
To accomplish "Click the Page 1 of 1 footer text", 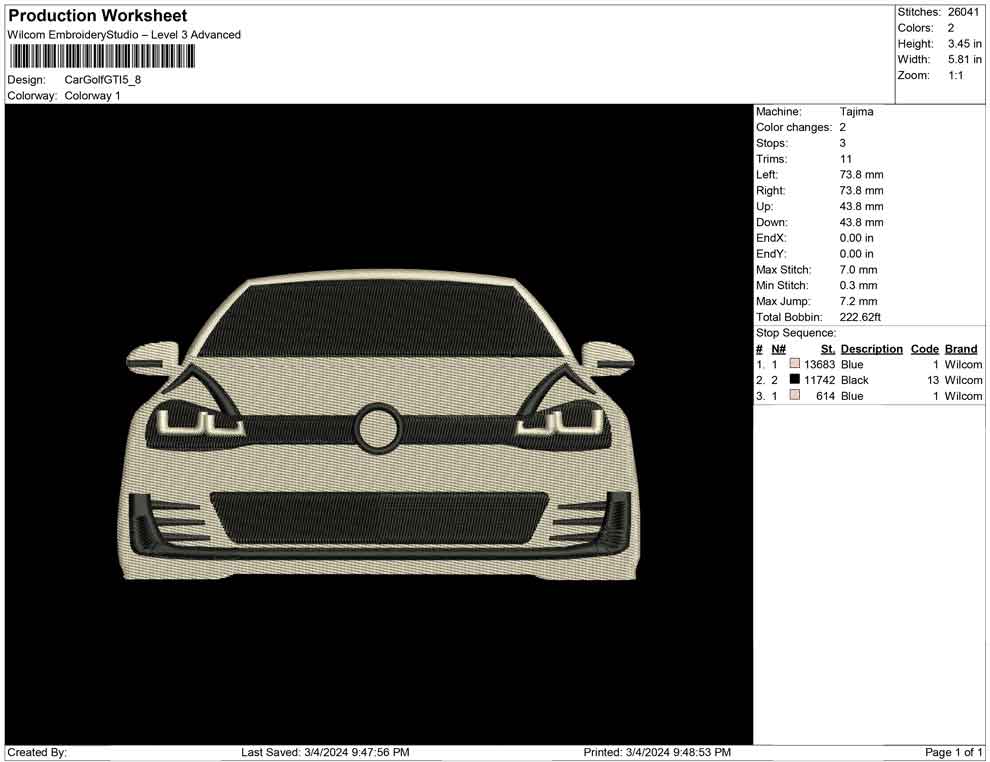I will click(954, 752).
